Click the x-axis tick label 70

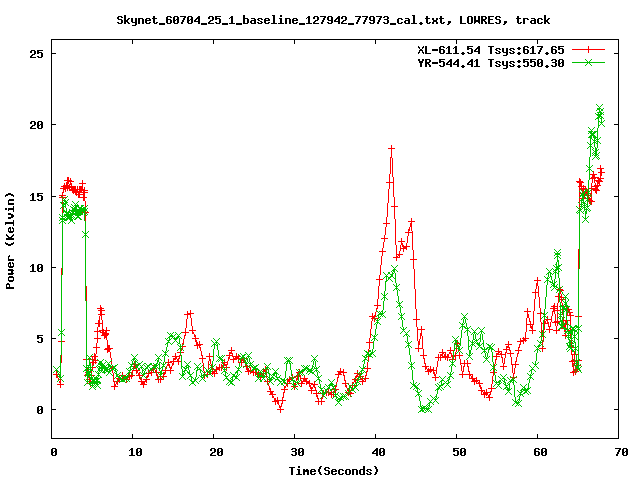[x=621, y=452]
